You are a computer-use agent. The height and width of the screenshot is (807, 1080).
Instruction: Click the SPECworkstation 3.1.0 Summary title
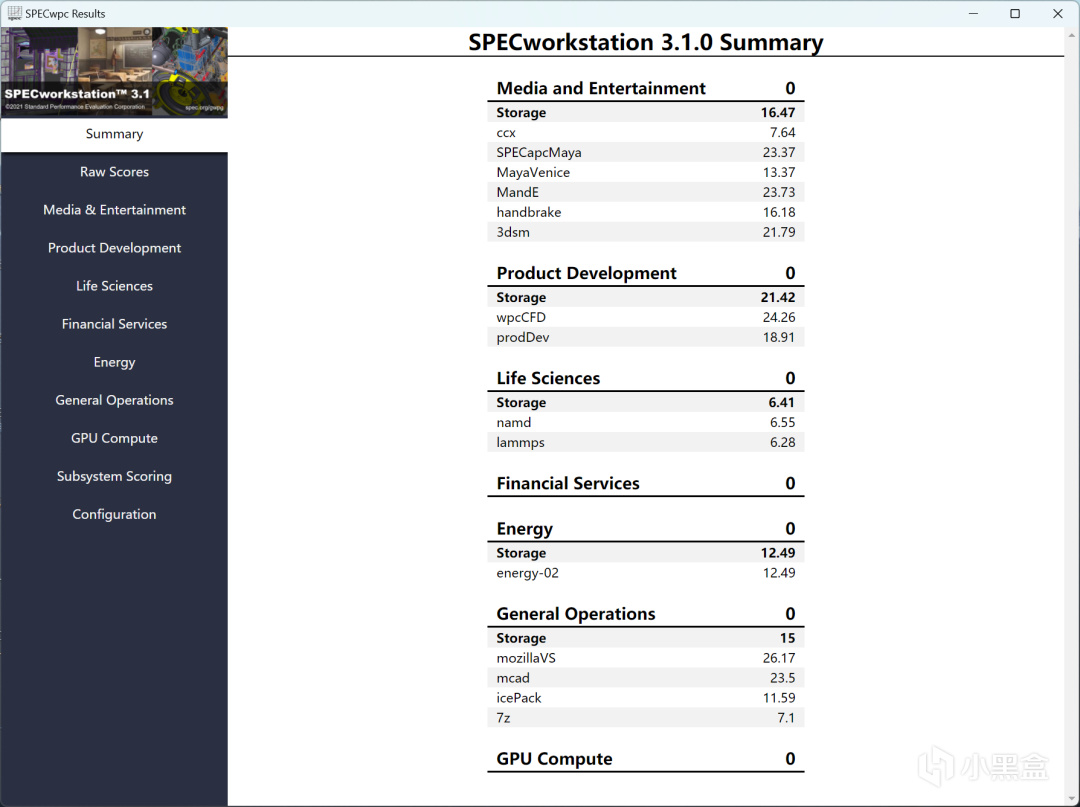point(645,42)
